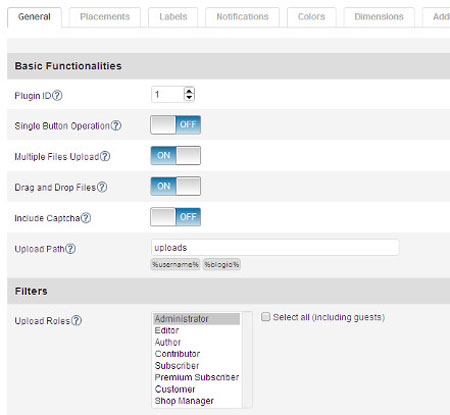This screenshot has height=415, width=450.
Task: Open the Colors tab
Action: [x=311, y=17]
